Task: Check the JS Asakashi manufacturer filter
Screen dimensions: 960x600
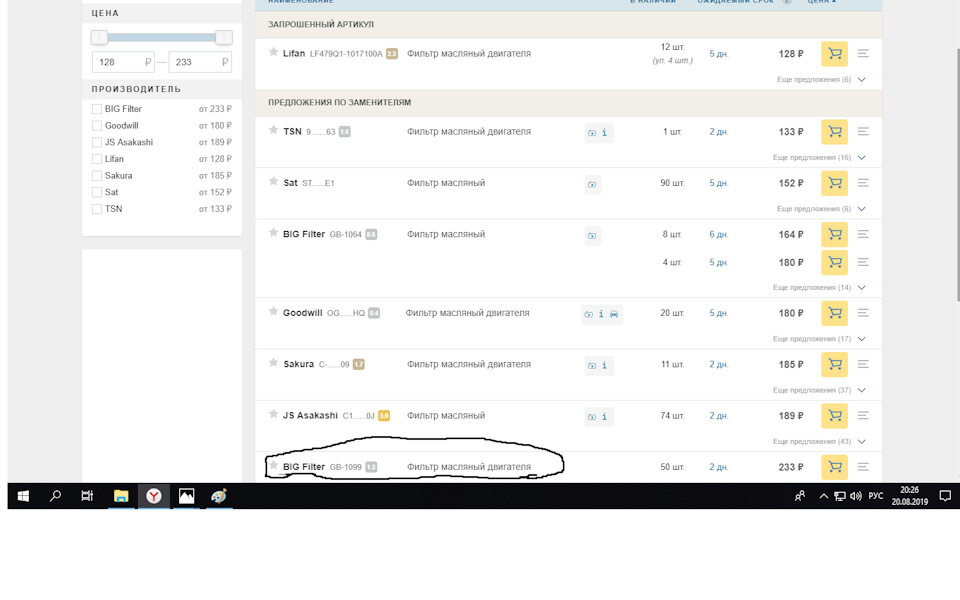Action: (x=97, y=142)
